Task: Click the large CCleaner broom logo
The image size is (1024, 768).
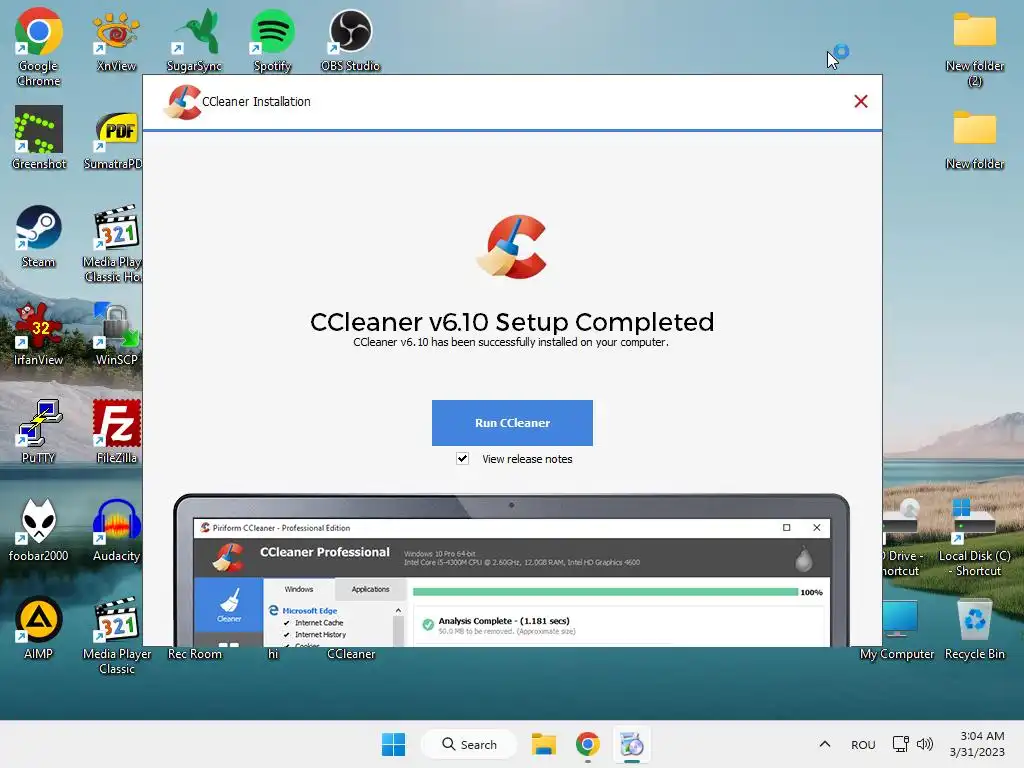Action: pos(512,246)
